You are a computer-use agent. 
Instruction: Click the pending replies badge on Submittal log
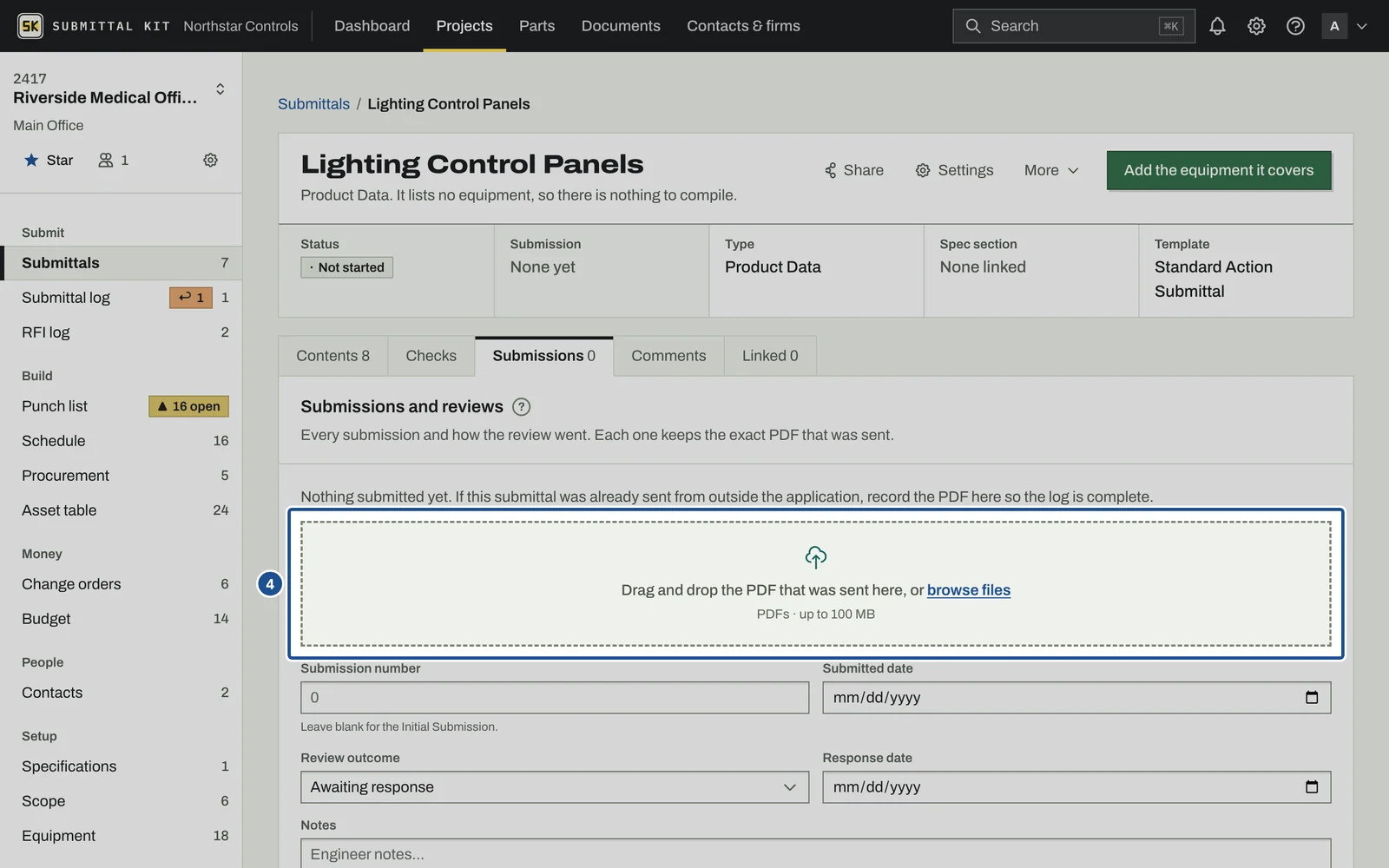coord(191,298)
